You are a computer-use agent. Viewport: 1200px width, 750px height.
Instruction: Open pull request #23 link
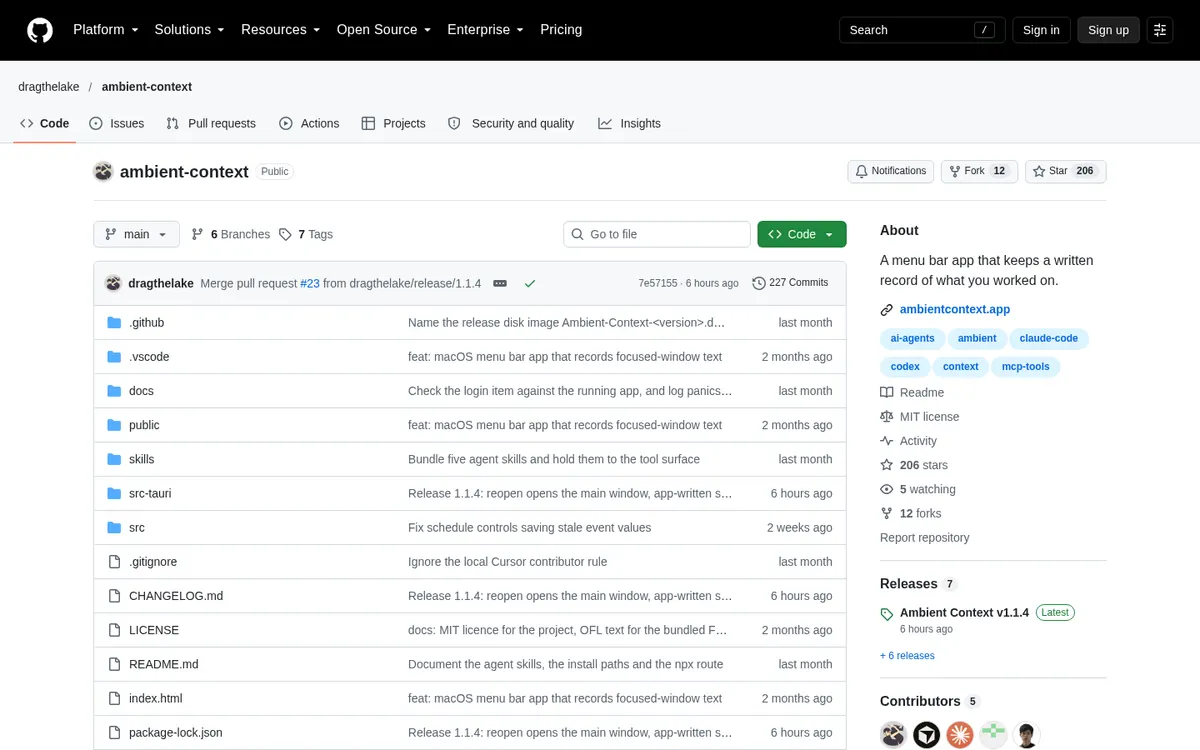(x=310, y=283)
